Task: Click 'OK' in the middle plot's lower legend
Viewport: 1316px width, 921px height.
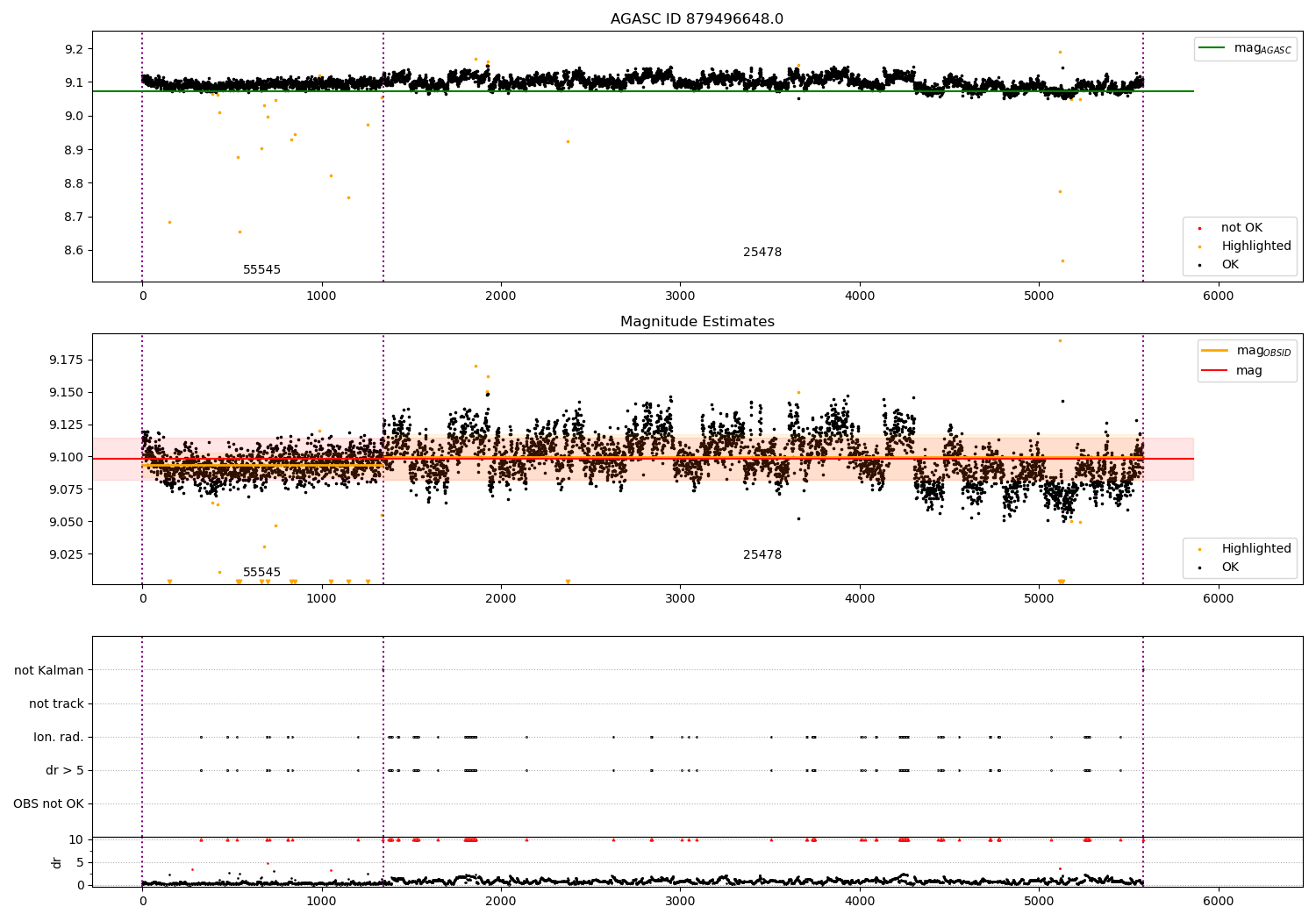Action: coord(1230,568)
